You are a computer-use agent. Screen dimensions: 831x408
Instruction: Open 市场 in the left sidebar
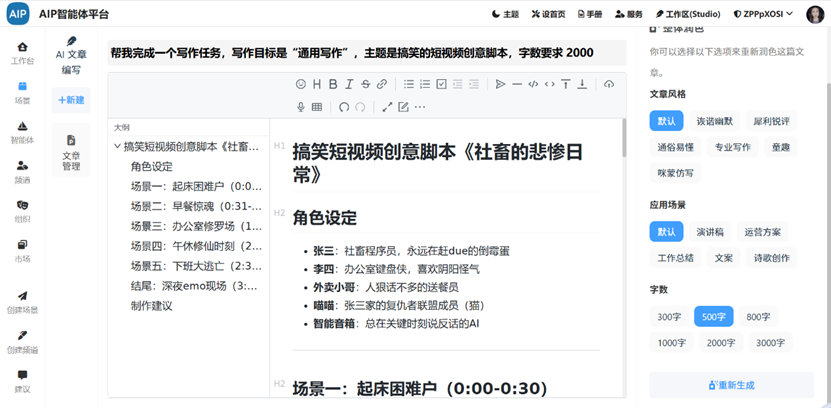tap(22, 251)
